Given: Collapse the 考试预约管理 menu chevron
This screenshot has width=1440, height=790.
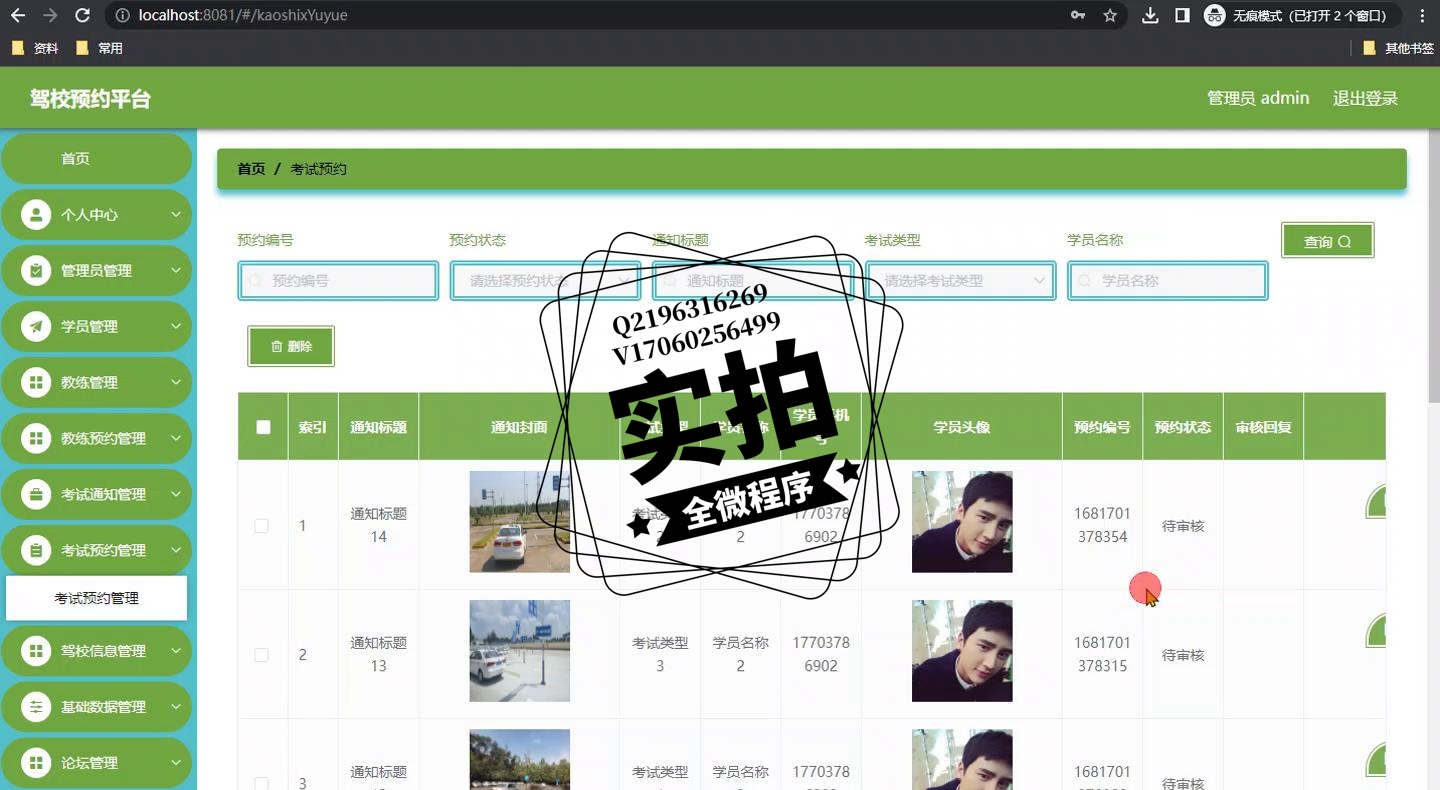Looking at the screenshot, I should click(x=176, y=551).
